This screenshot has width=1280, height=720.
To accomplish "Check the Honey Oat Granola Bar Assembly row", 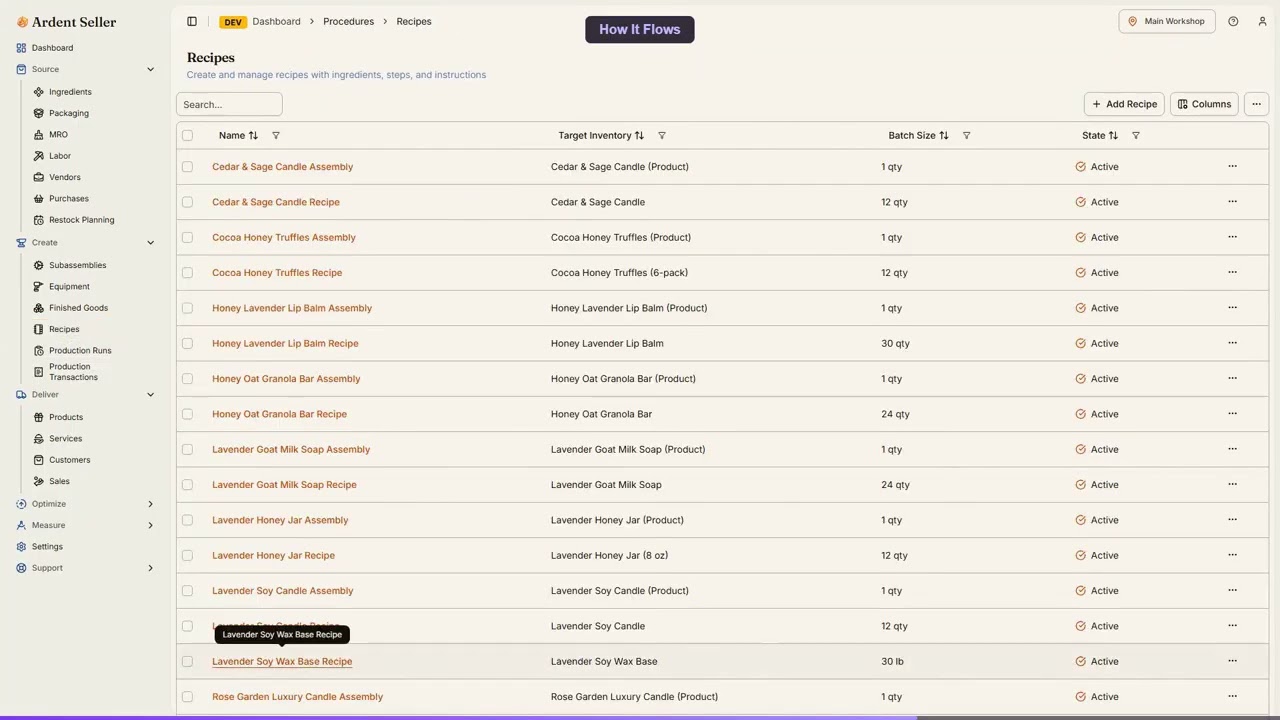I will [x=187, y=378].
